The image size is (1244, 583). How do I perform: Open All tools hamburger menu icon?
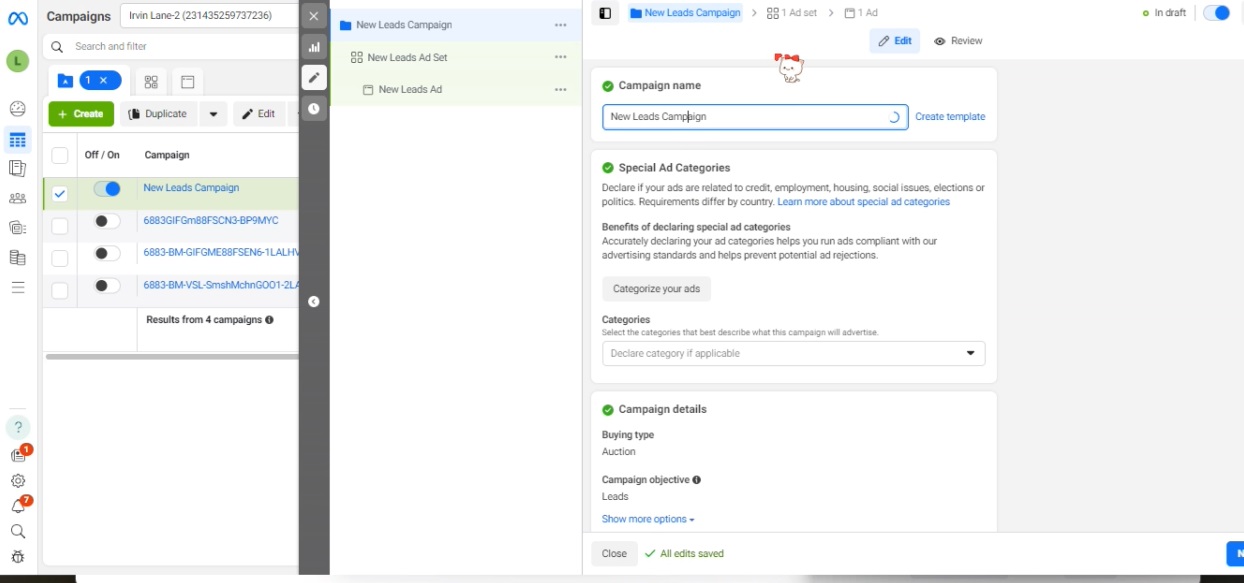(x=17, y=288)
